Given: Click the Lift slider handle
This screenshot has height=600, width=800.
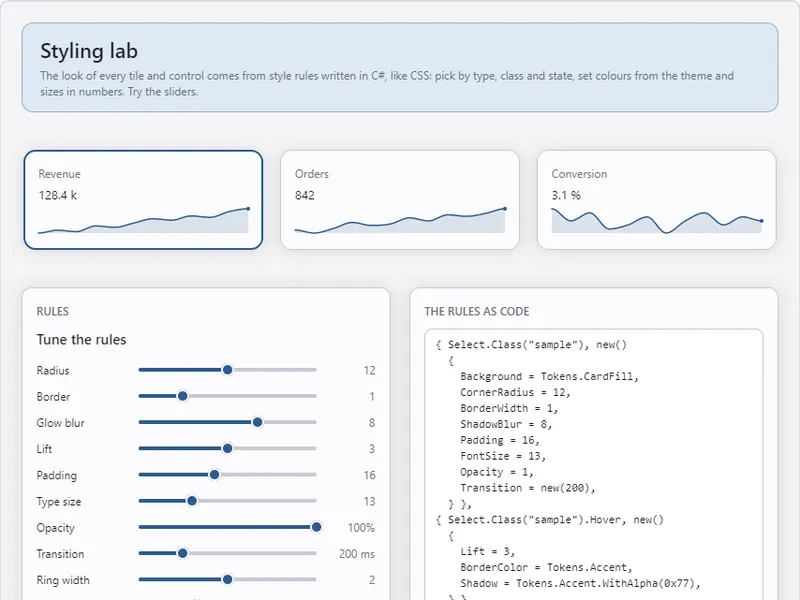Looking at the screenshot, I should point(228,448).
